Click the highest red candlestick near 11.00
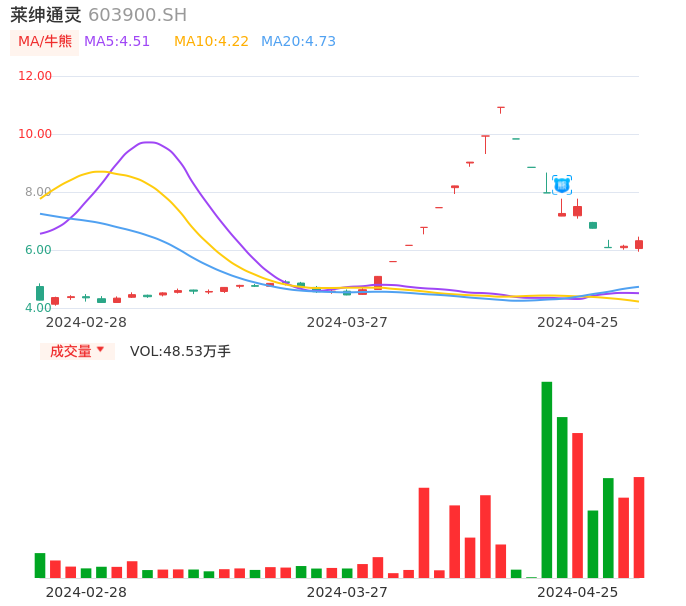The width and height of the screenshot is (686, 606). point(500,108)
